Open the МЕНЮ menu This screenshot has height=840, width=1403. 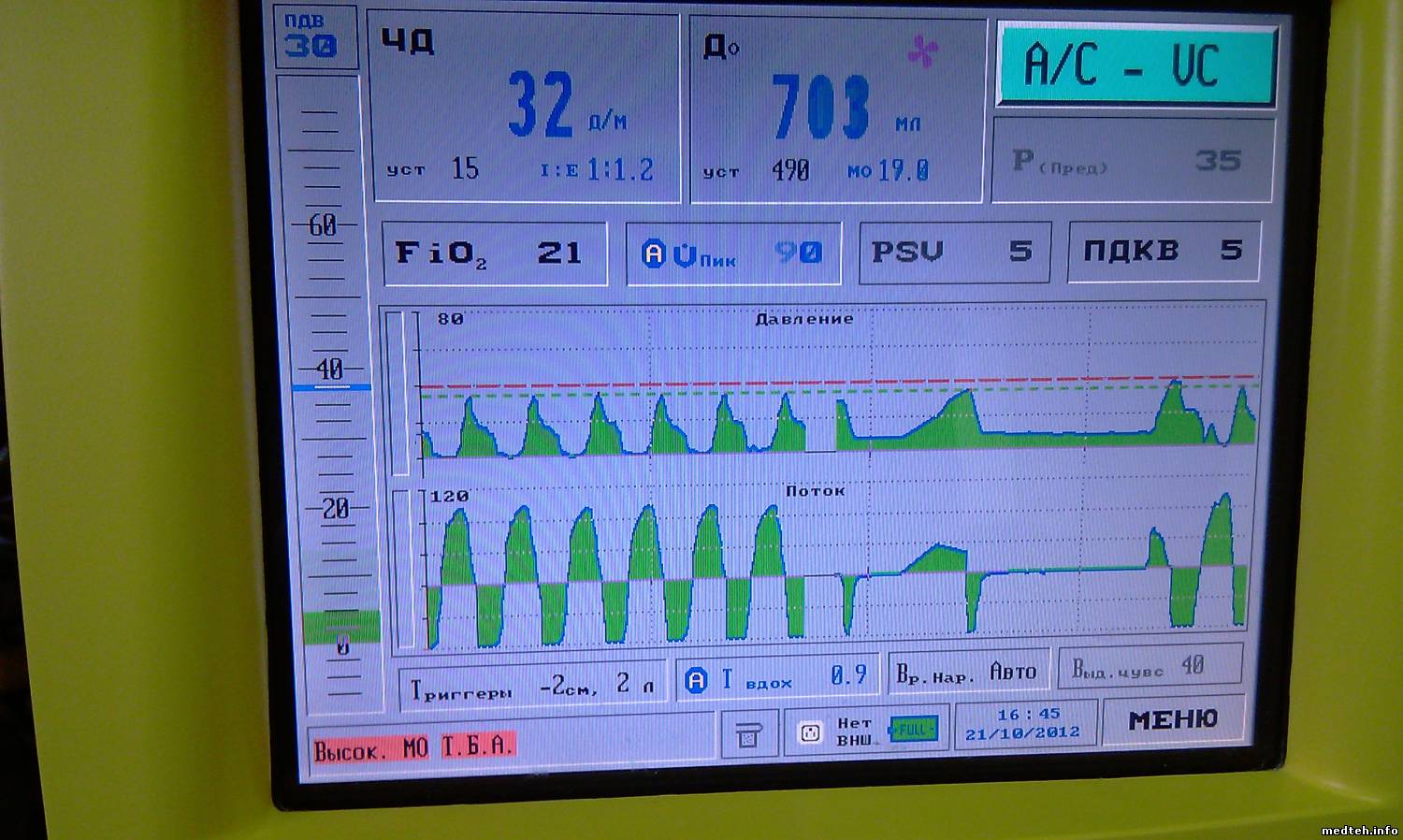[1172, 719]
